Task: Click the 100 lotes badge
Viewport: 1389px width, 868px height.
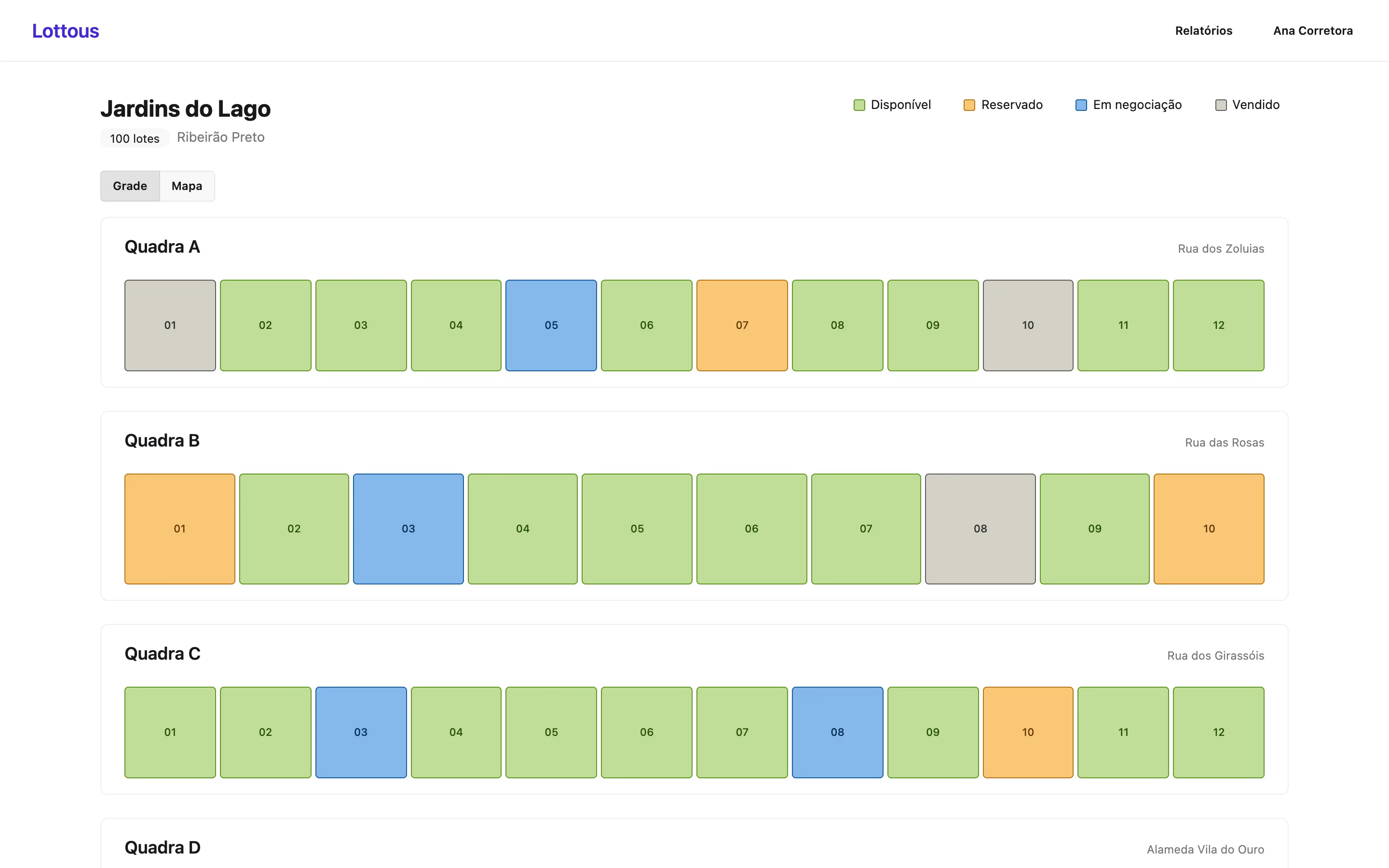Action: pyautogui.click(x=135, y=138)
